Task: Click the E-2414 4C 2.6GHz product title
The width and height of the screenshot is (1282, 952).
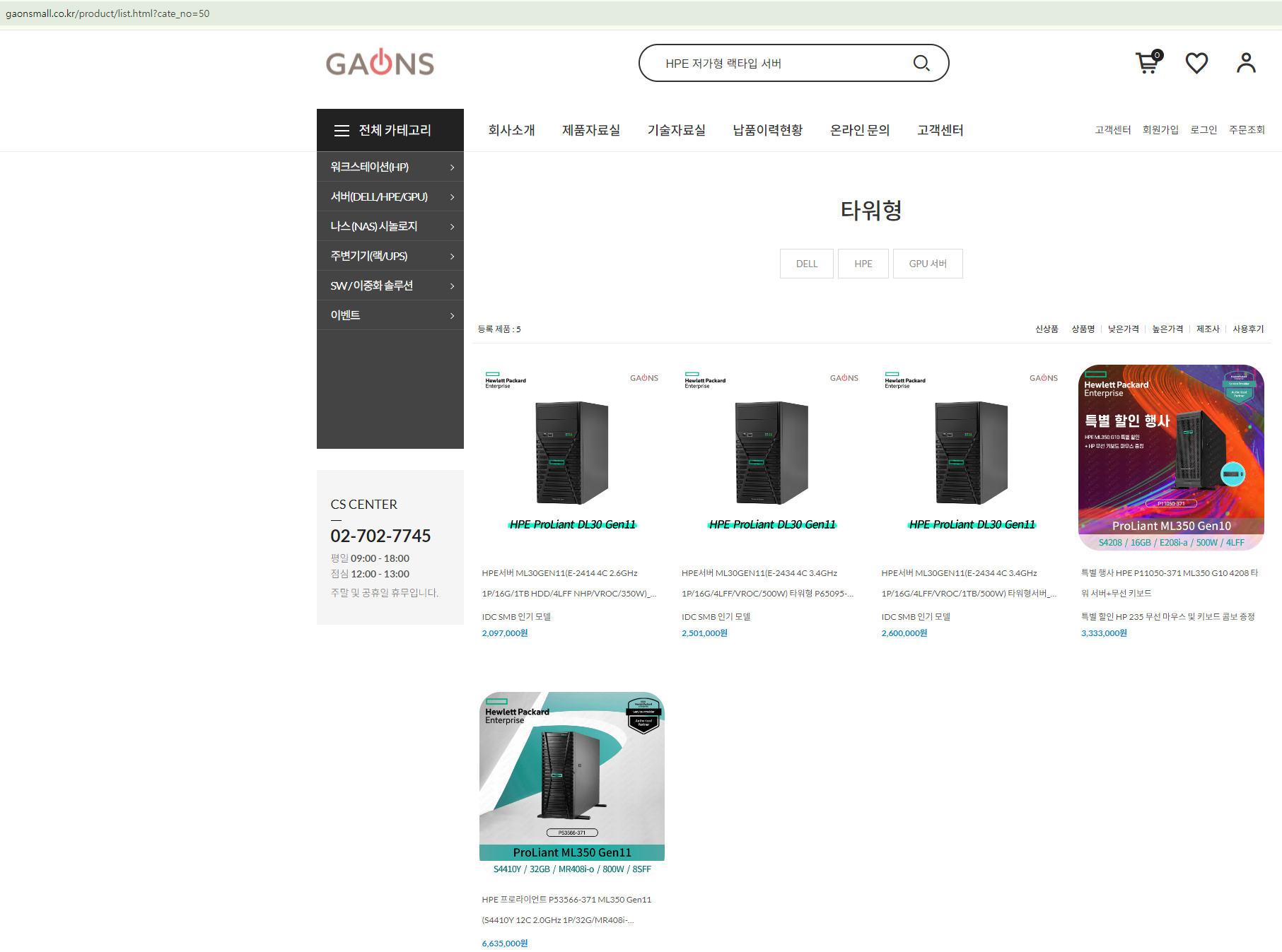Action: click(569, 583)
